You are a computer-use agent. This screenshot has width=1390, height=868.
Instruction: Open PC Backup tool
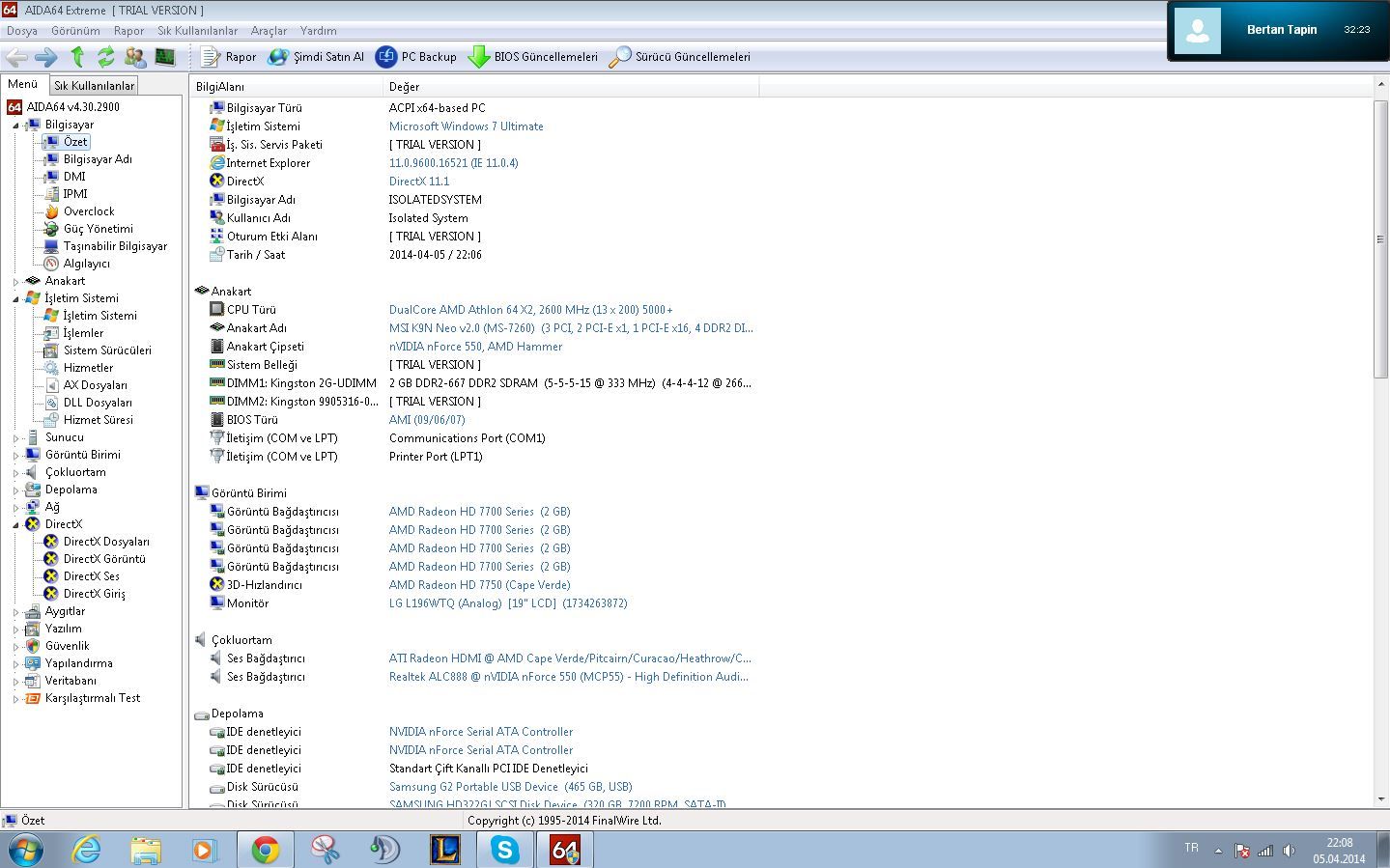point(416,57)
